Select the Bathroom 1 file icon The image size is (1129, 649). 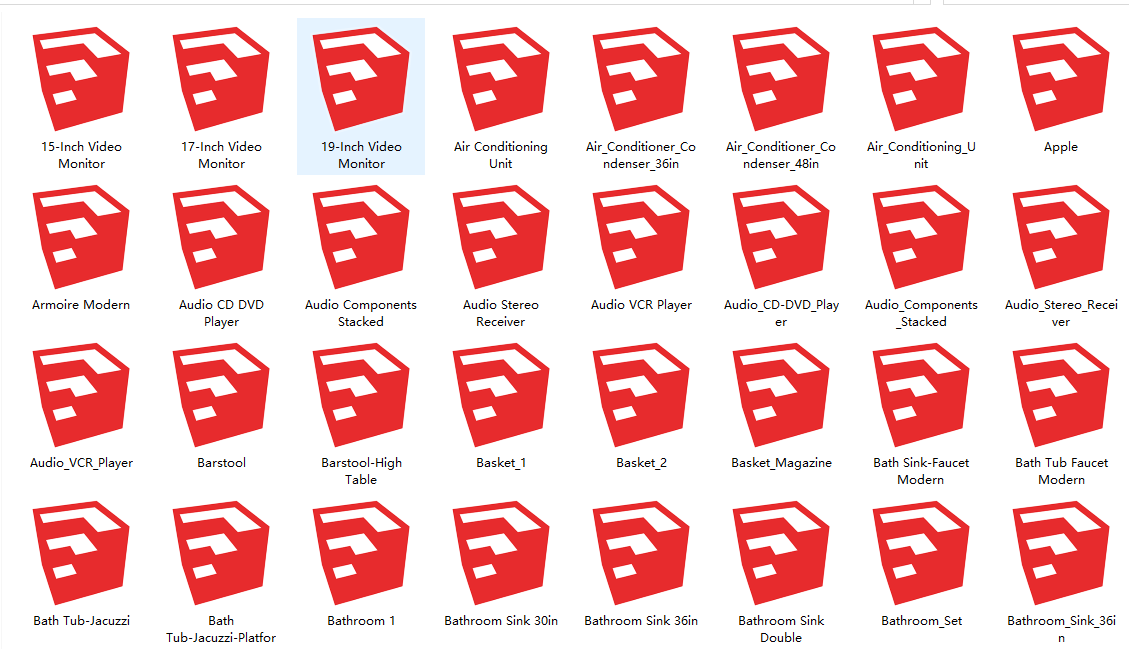click(x=361, y=552)
